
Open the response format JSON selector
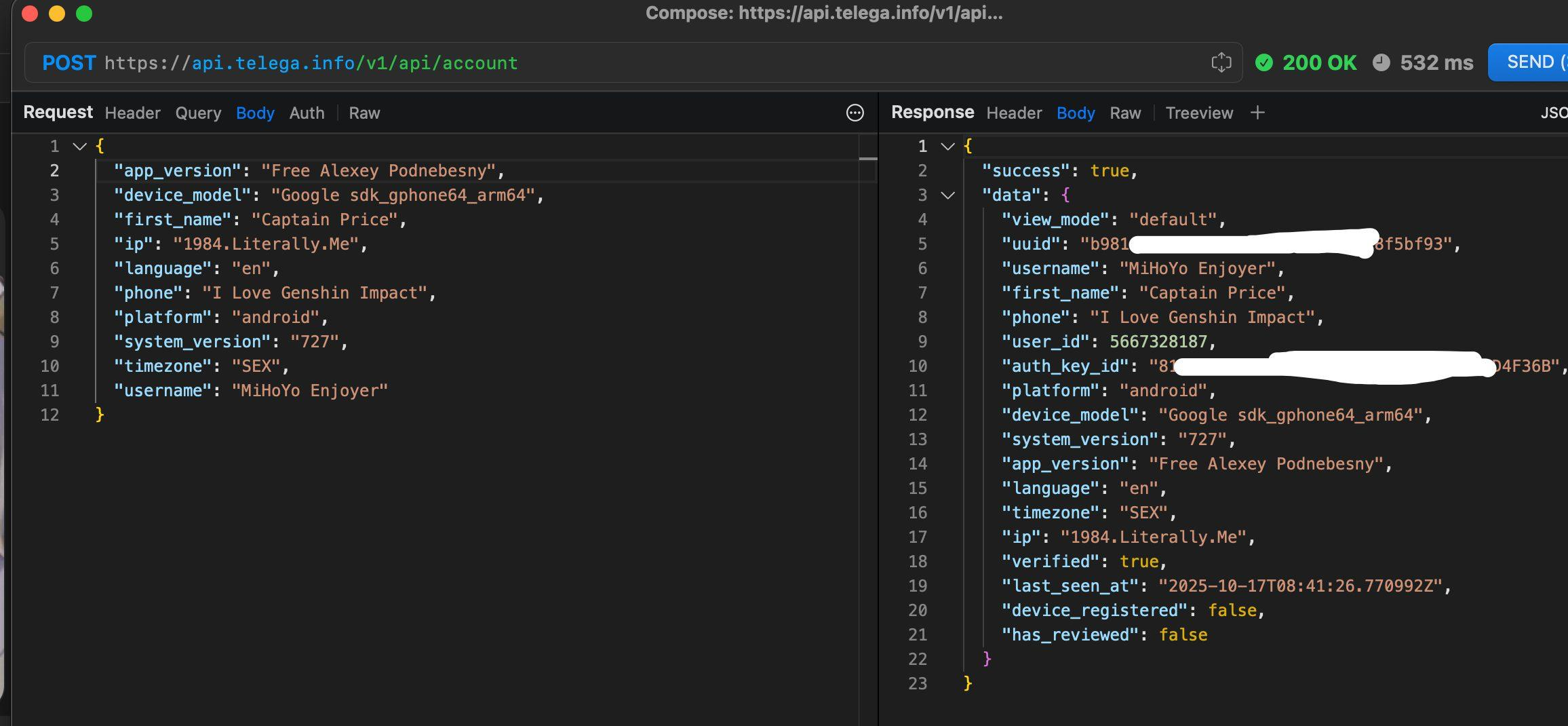tap(1554, 113)
